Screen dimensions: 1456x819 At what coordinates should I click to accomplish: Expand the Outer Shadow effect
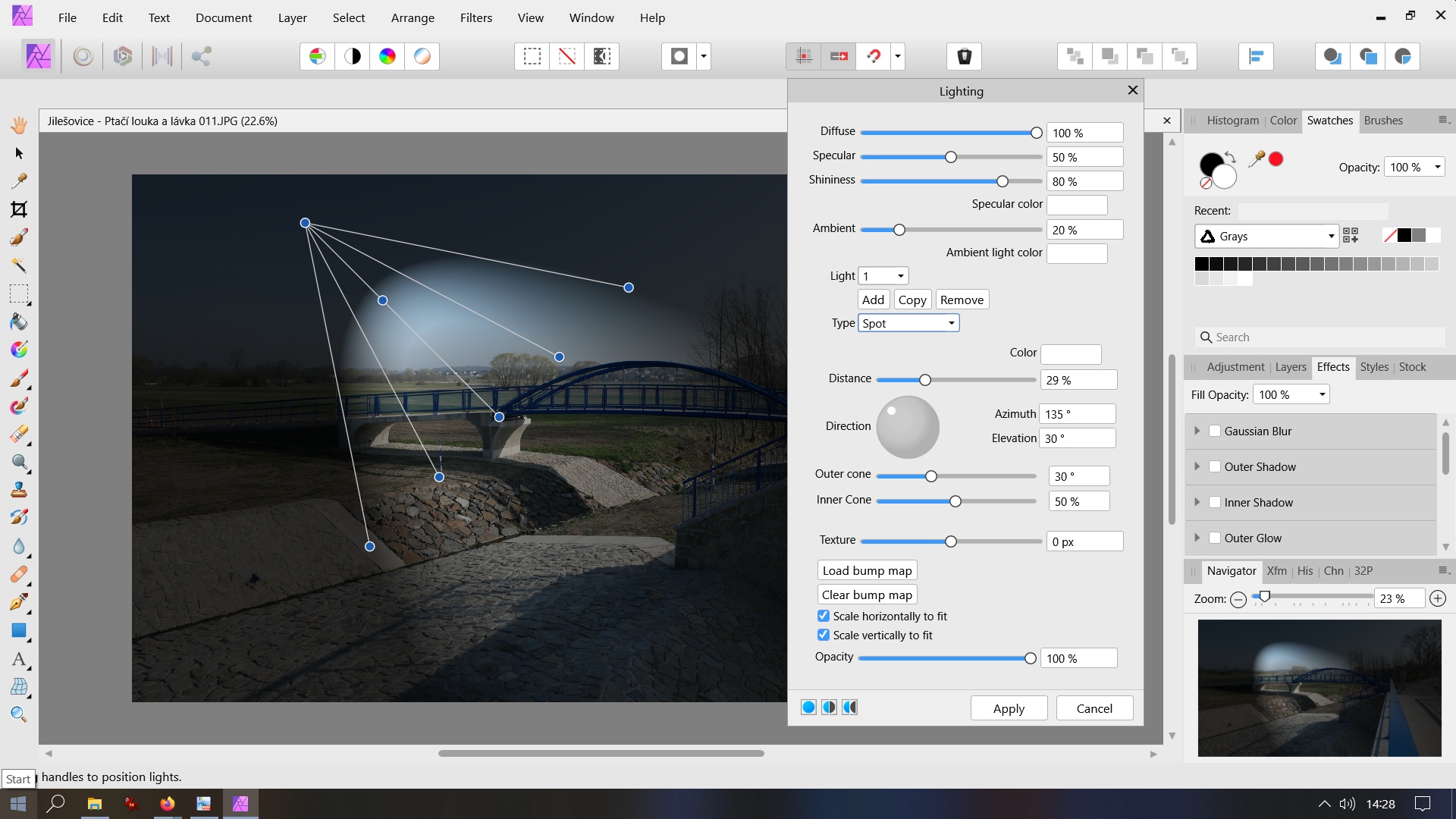1197,466
